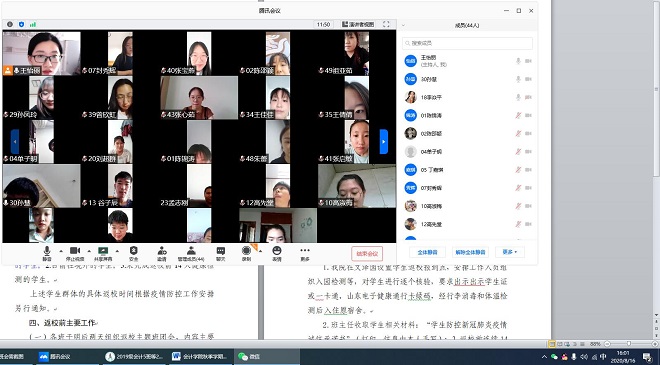660x365 pixels.
Task: Toggle the camera icon for the host row
Action: coord(528,61)
